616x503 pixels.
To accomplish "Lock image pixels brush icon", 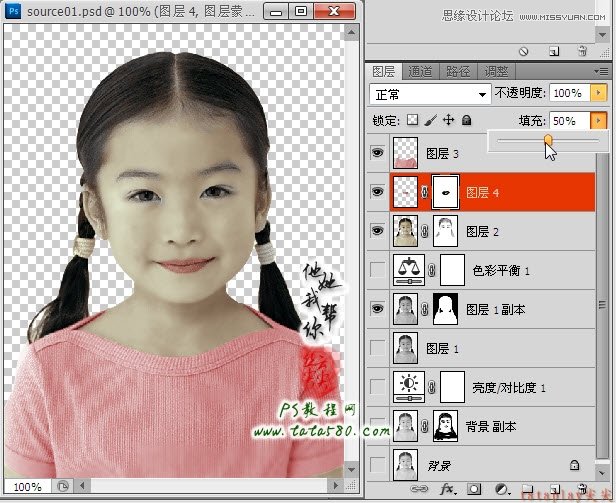I will (431, 120).
